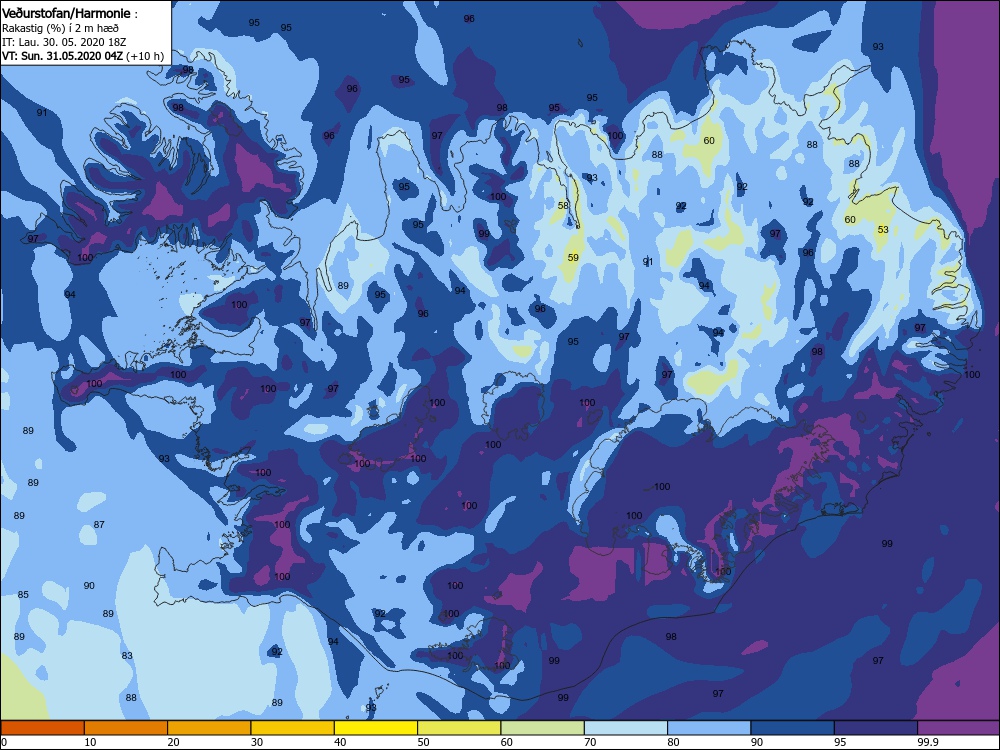Image resolution: width=1000 pixels, height=750 pixels.
Task: Click the 'Veðurstofan/Harmonie' title text
Action: (67, 13)
